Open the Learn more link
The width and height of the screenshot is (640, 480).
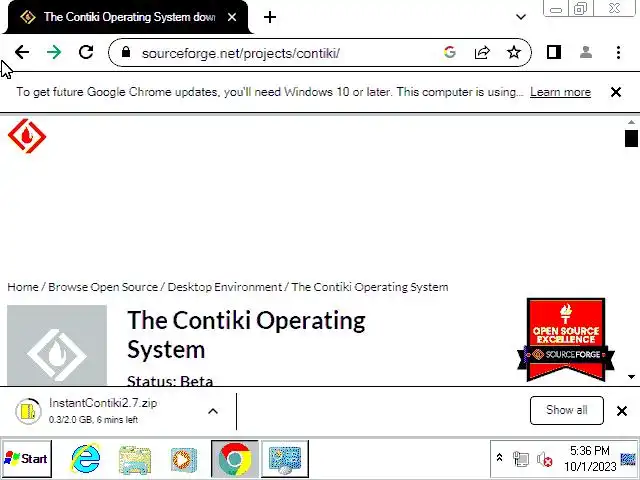560,92
